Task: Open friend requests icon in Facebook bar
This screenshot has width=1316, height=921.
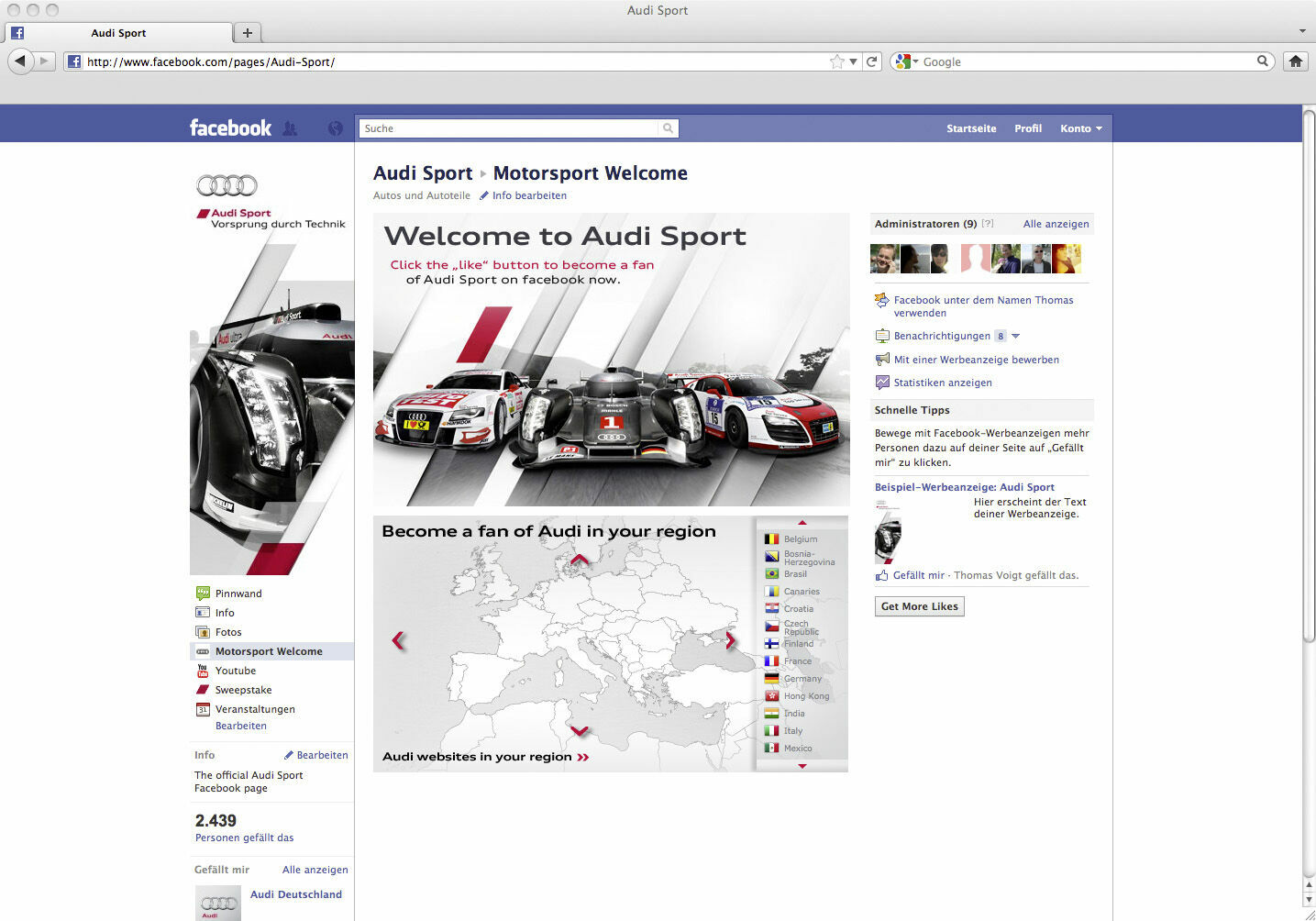Action: pos(290,128)
